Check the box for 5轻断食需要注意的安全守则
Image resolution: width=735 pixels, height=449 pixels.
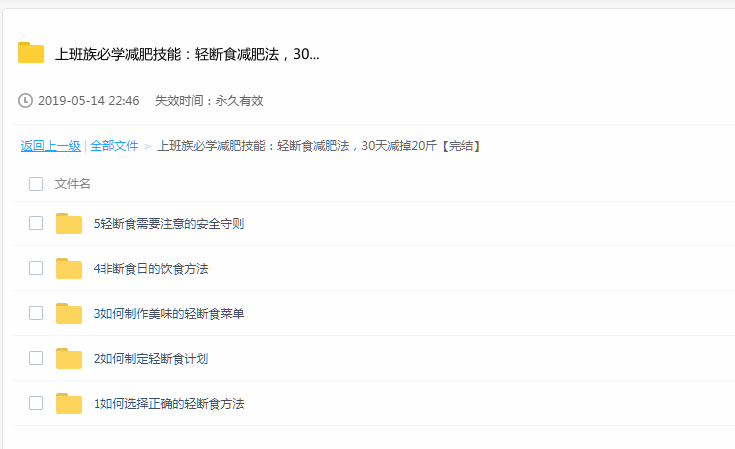(36, 223)
